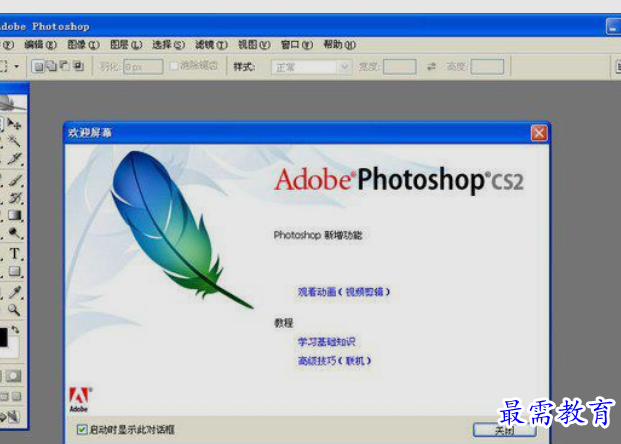Click the 教程 heading text
The height and width of the screenshot is (444, 621).
pos(284,323)
